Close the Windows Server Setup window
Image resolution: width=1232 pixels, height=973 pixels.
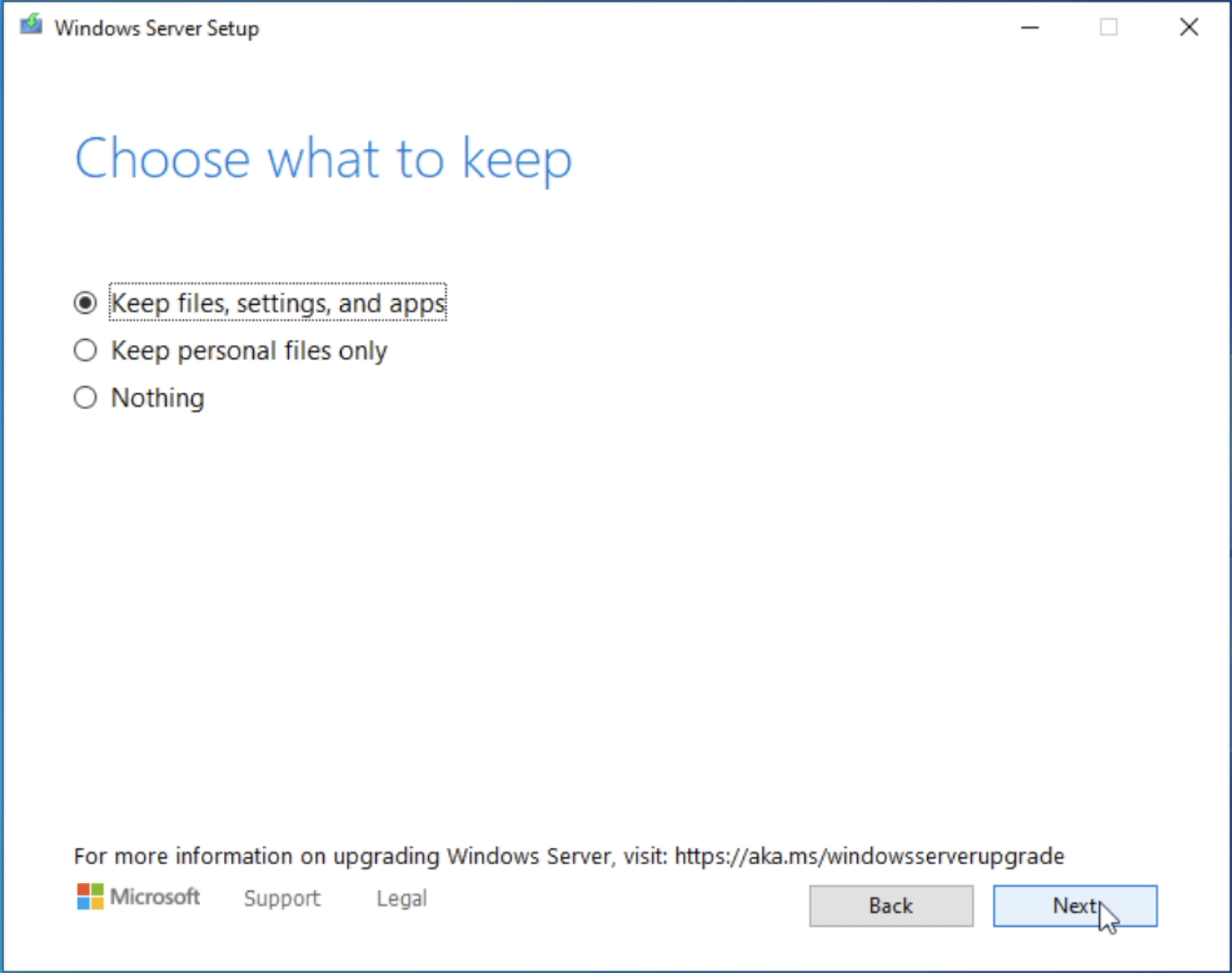click(x=1189, y=28)
